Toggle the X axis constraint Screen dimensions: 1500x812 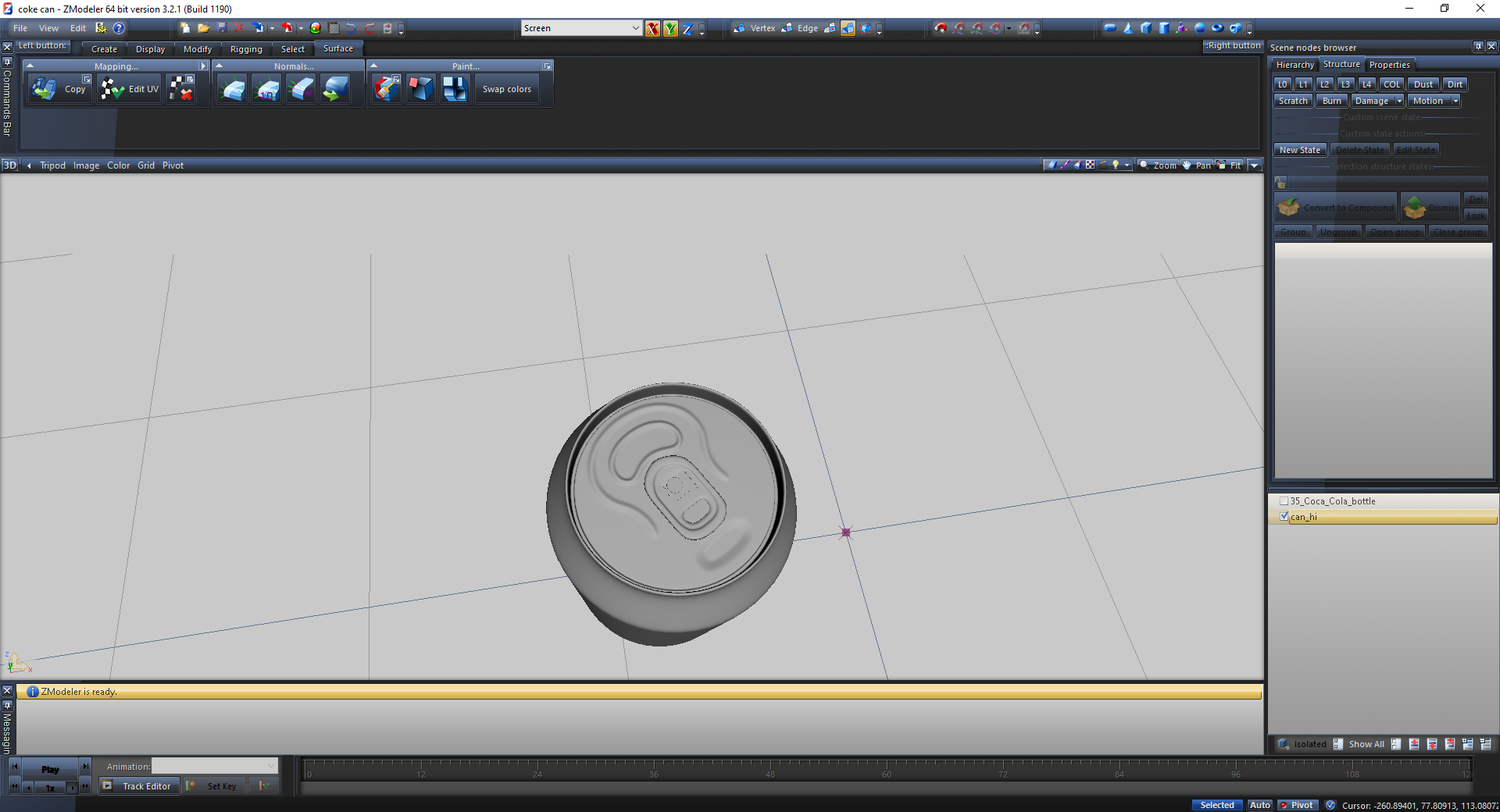pyautogui.click(x=652, y=29)
